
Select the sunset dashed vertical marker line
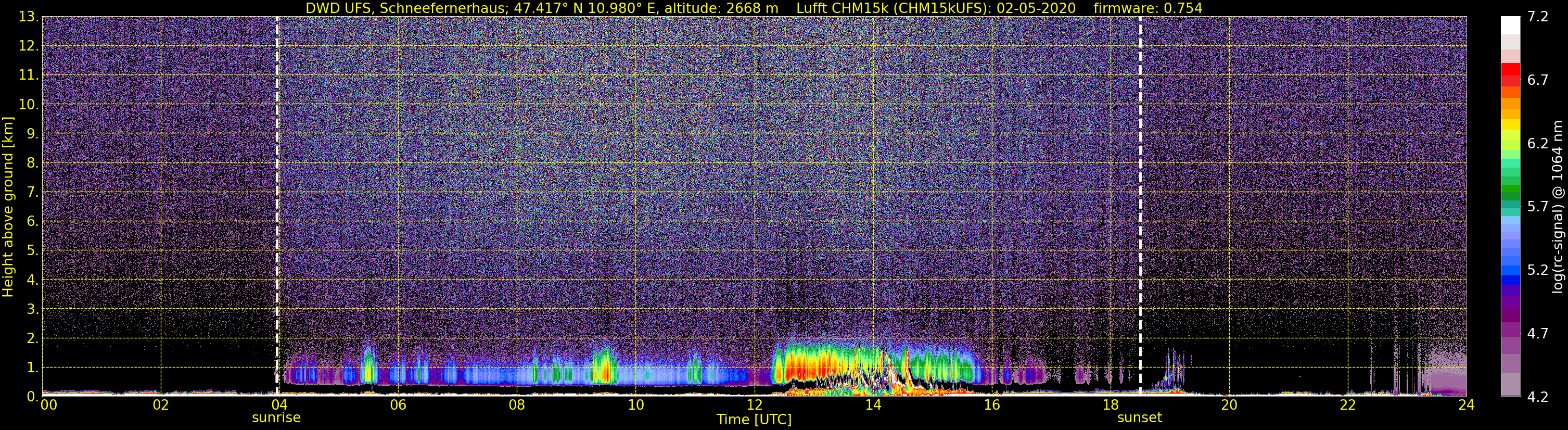[1140, 207]
